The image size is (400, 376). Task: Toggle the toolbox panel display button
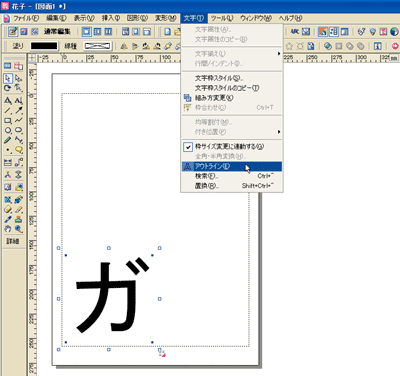pyautogui.click(x=334, y=32)
